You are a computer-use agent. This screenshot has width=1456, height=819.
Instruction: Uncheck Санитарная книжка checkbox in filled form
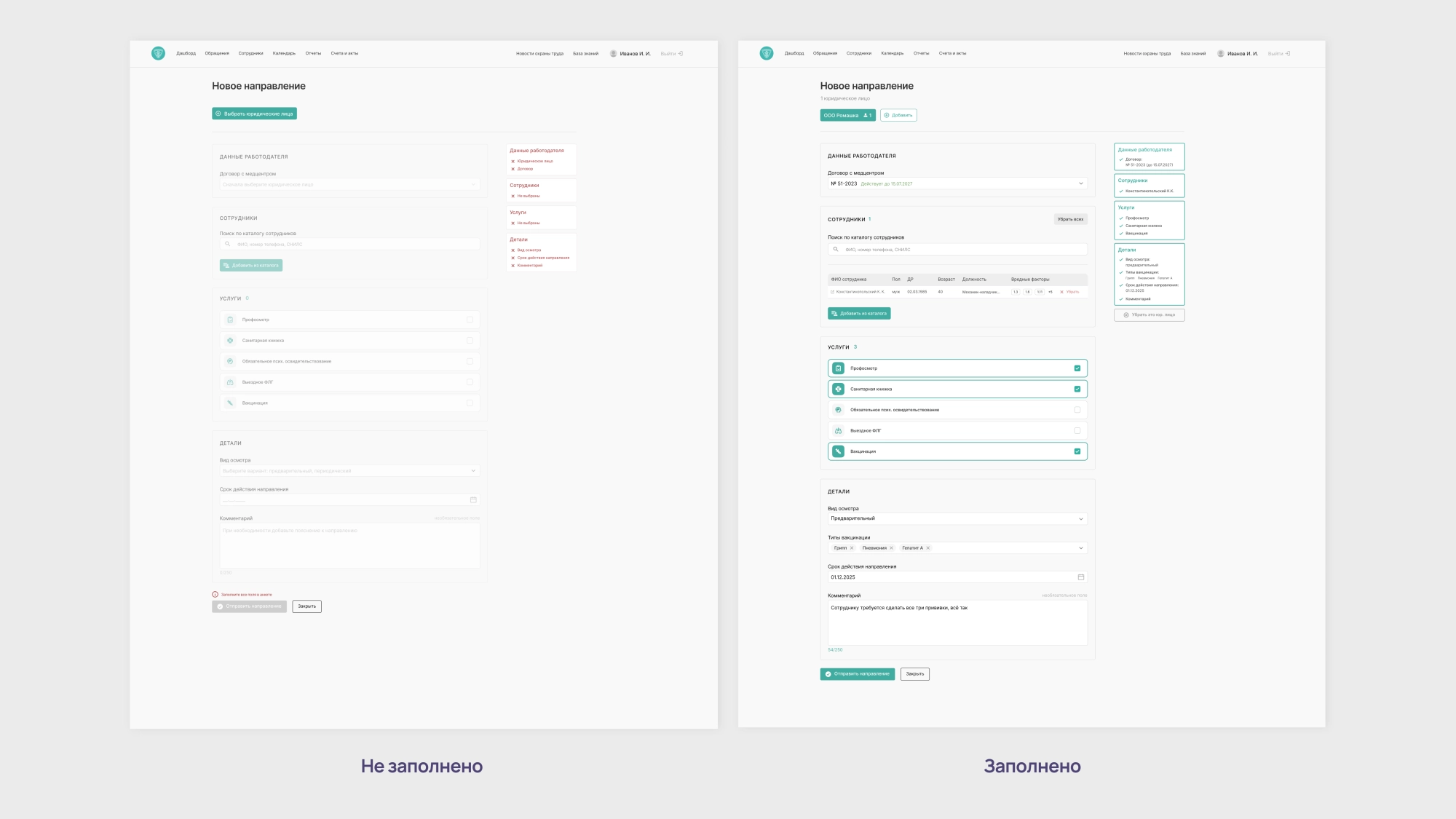pos(1077,389)
